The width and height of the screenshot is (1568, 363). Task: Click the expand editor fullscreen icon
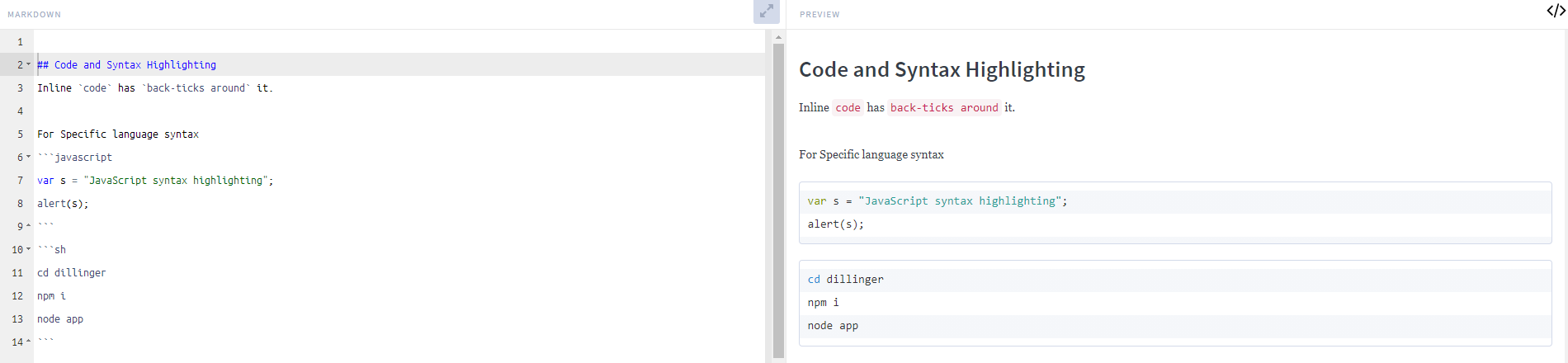coord(767,12)
